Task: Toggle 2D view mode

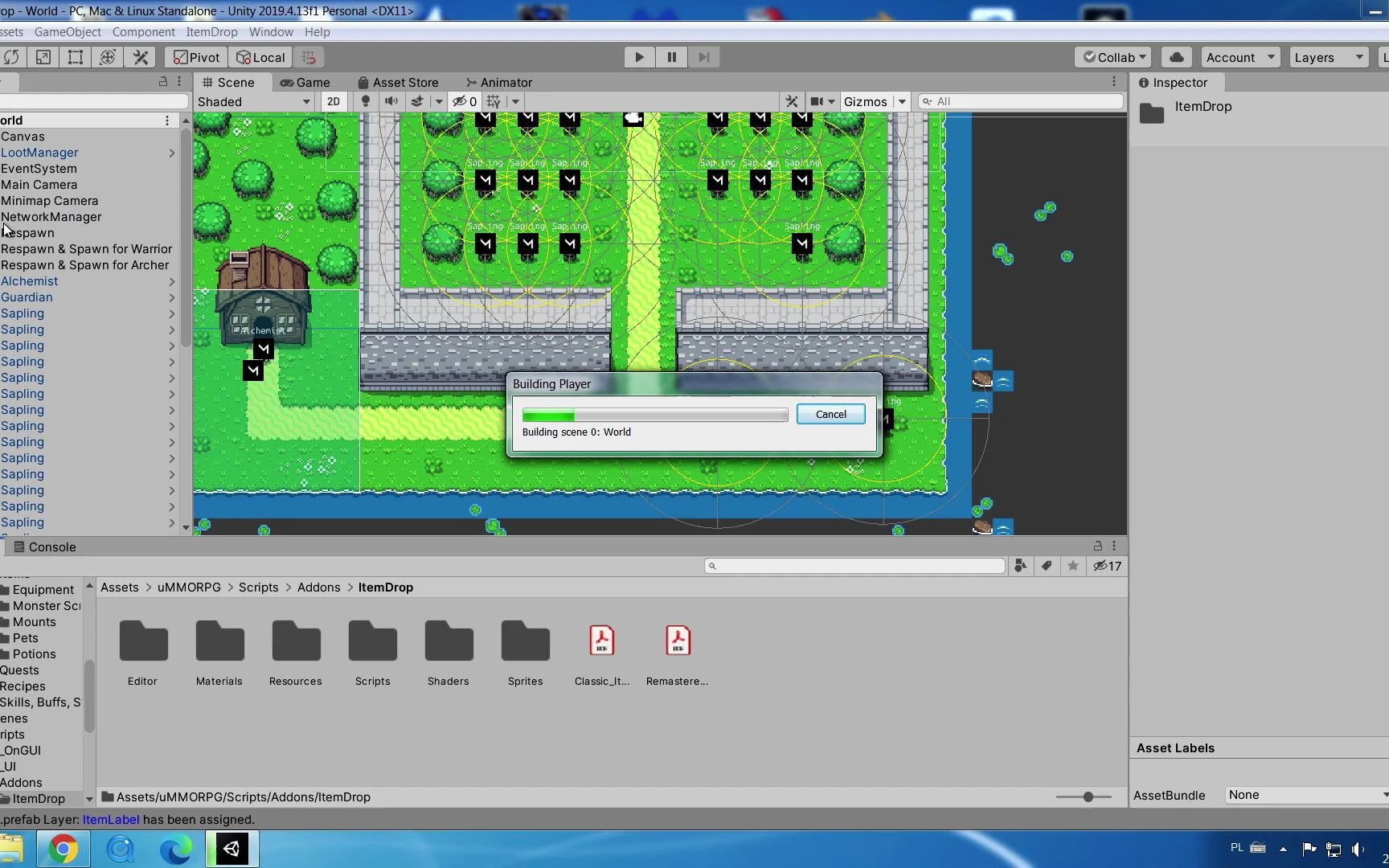Action: tap(333, 101)
